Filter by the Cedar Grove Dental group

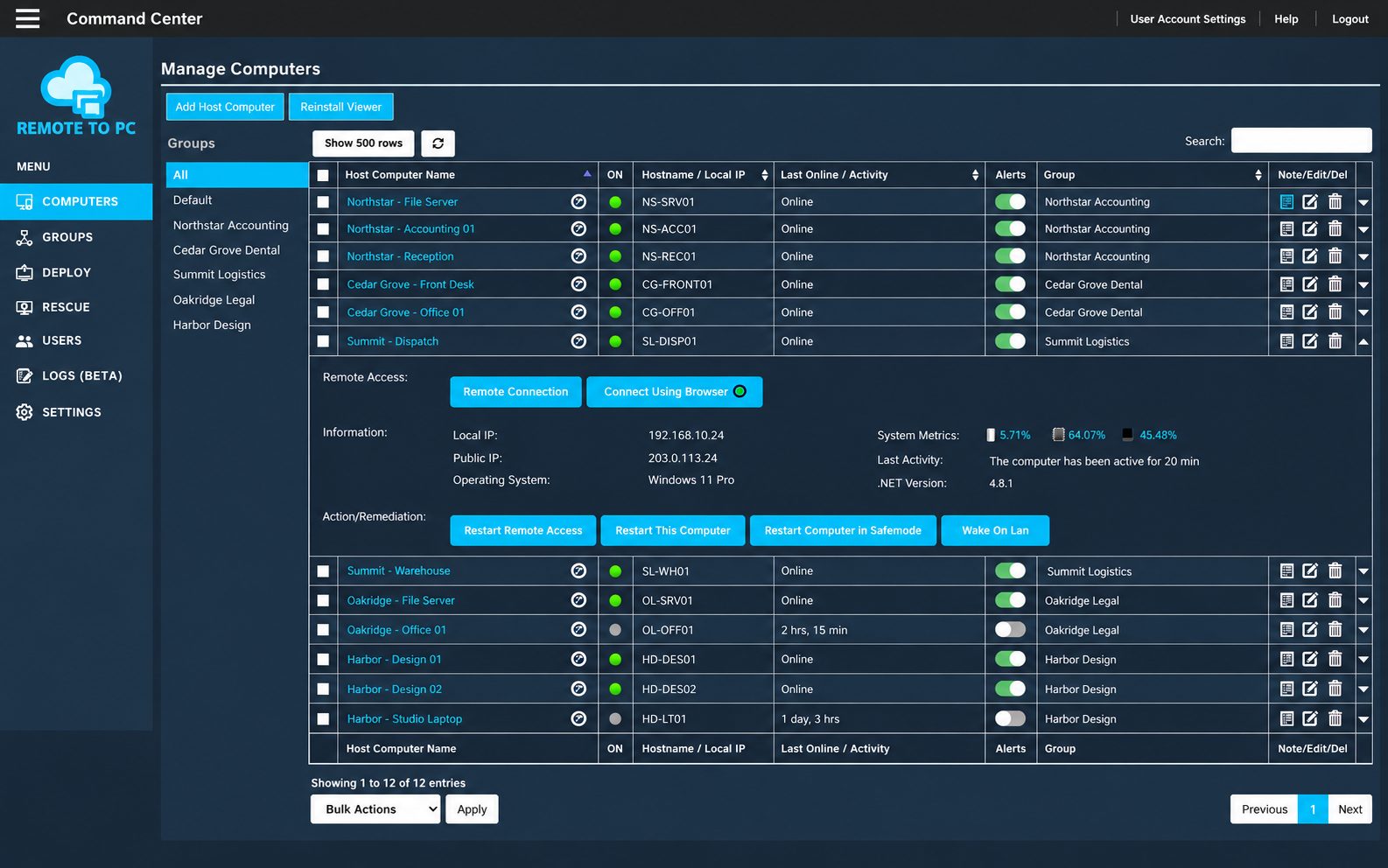[227, 250]
